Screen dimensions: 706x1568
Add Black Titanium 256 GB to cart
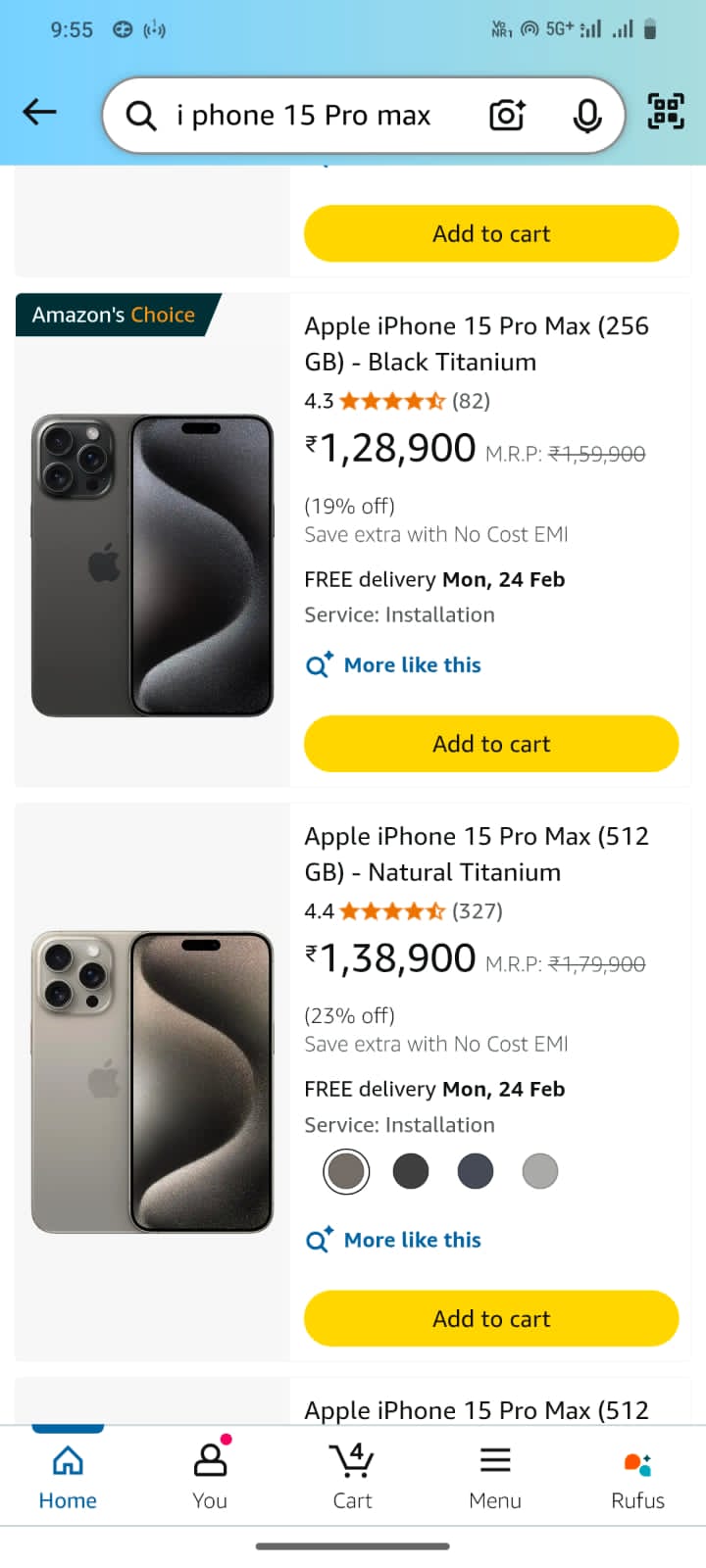(491, 744)
